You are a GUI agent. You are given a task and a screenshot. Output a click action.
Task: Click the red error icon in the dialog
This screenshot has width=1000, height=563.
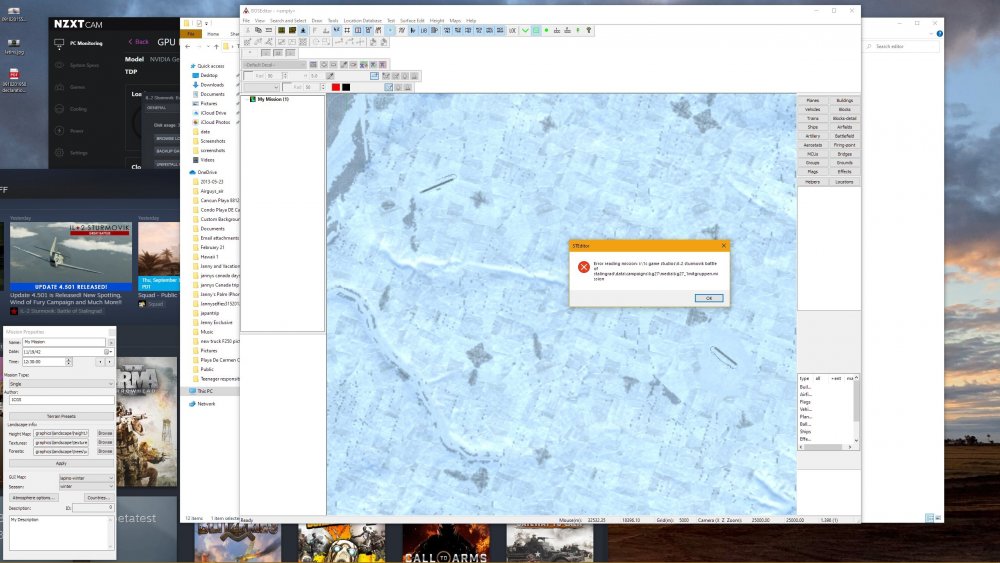pyautogui.click(x=583, y=267)
